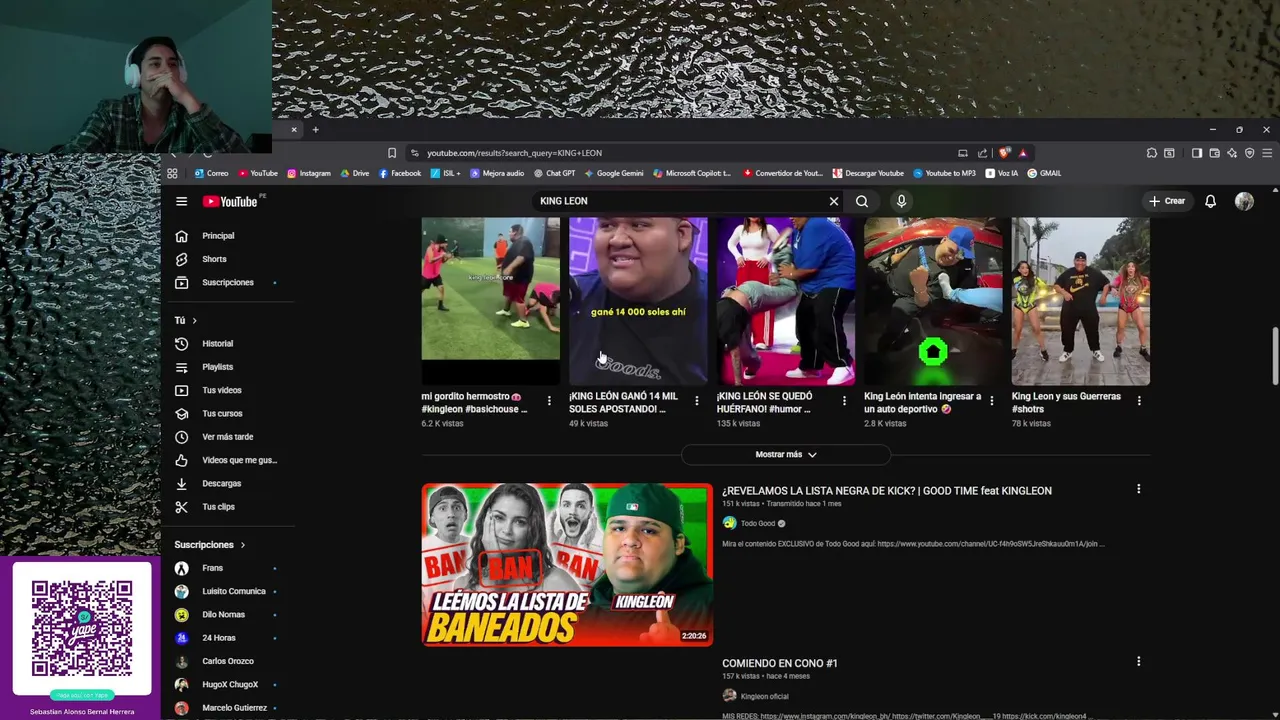Open the GMAIL bookmark
The image size is (1280, 720).
(x=1044, y=173)
